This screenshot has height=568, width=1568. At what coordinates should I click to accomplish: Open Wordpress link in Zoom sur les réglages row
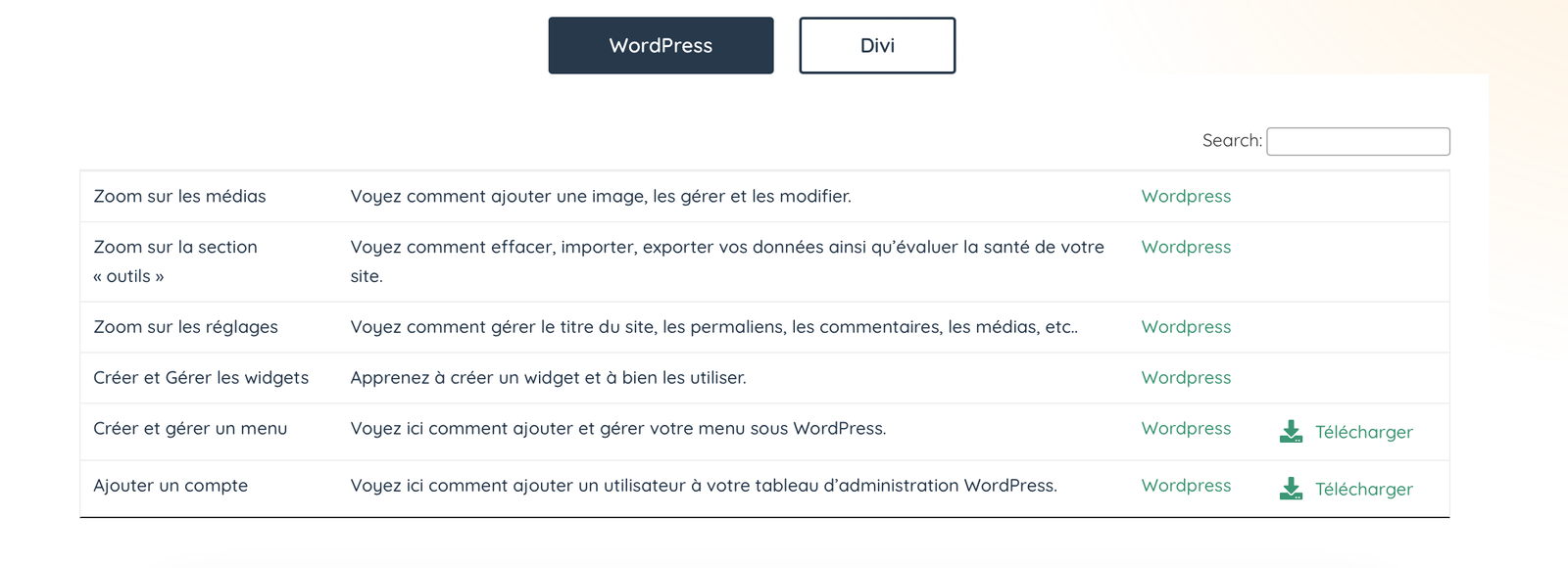tap(1186, 327)
